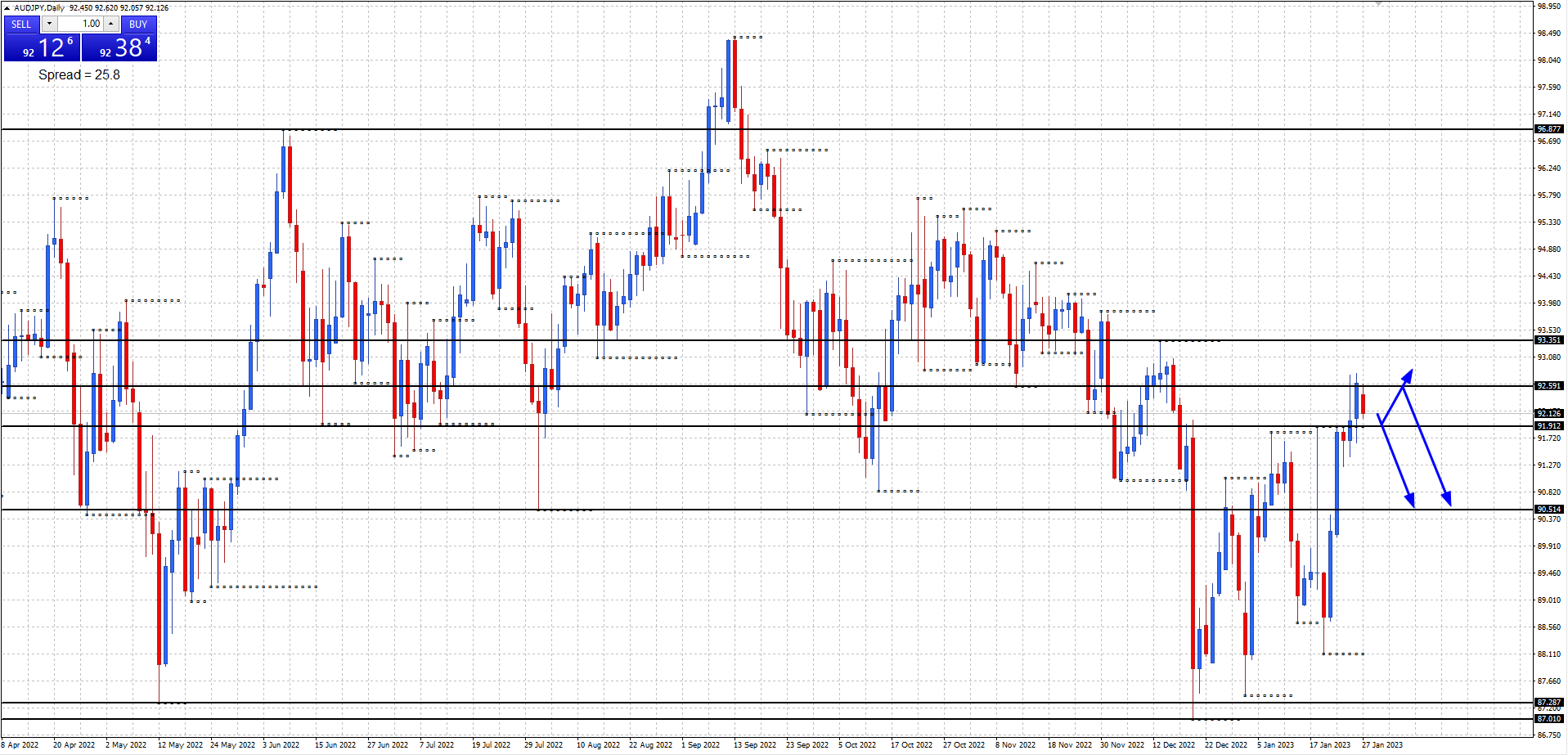The width and height of the screenshot is (1568, 755).
Task: Select the 90.514 horizontal line price label
Action: tap(1548, 510)
